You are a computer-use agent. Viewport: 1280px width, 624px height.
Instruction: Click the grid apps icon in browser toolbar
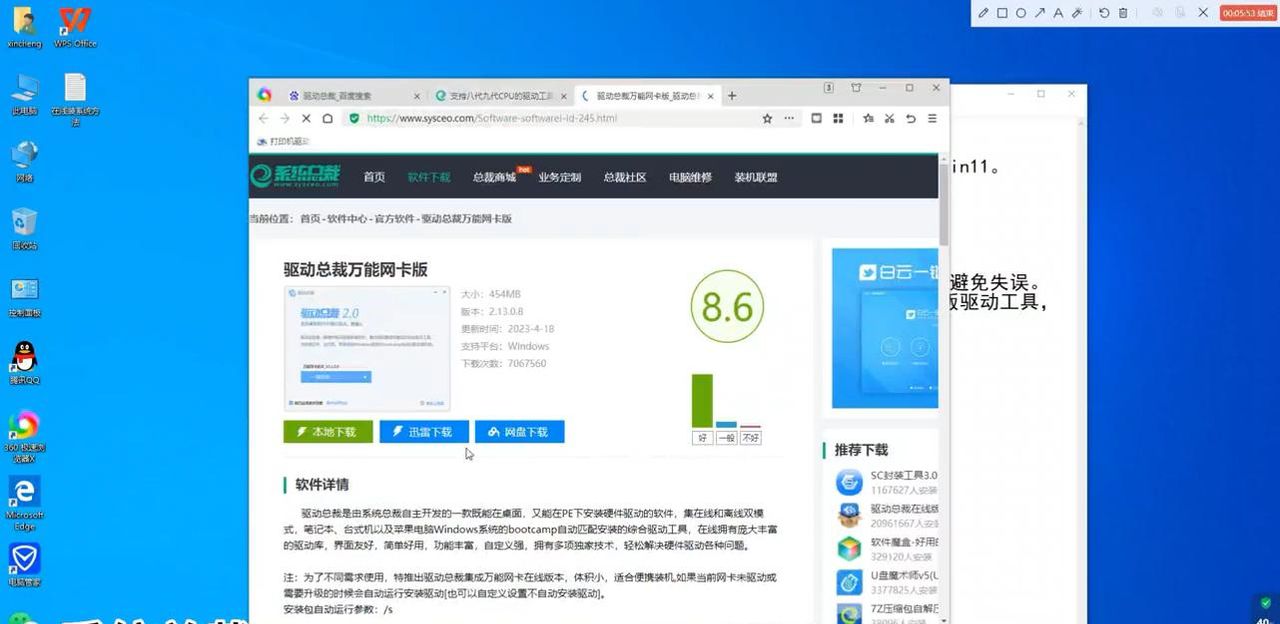(x=839, y=118)
